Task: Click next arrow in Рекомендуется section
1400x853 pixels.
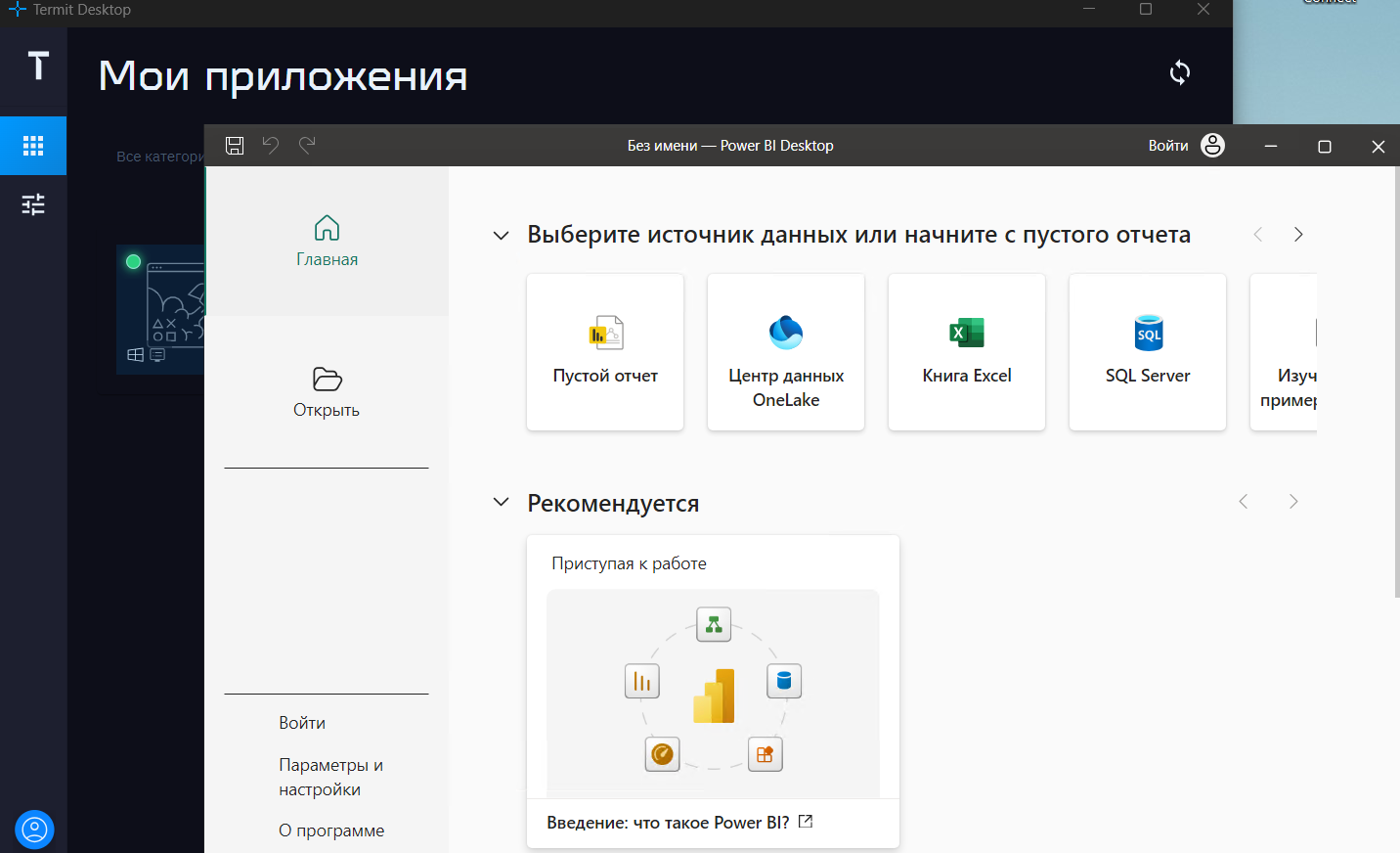Action: click(1293, 501)
